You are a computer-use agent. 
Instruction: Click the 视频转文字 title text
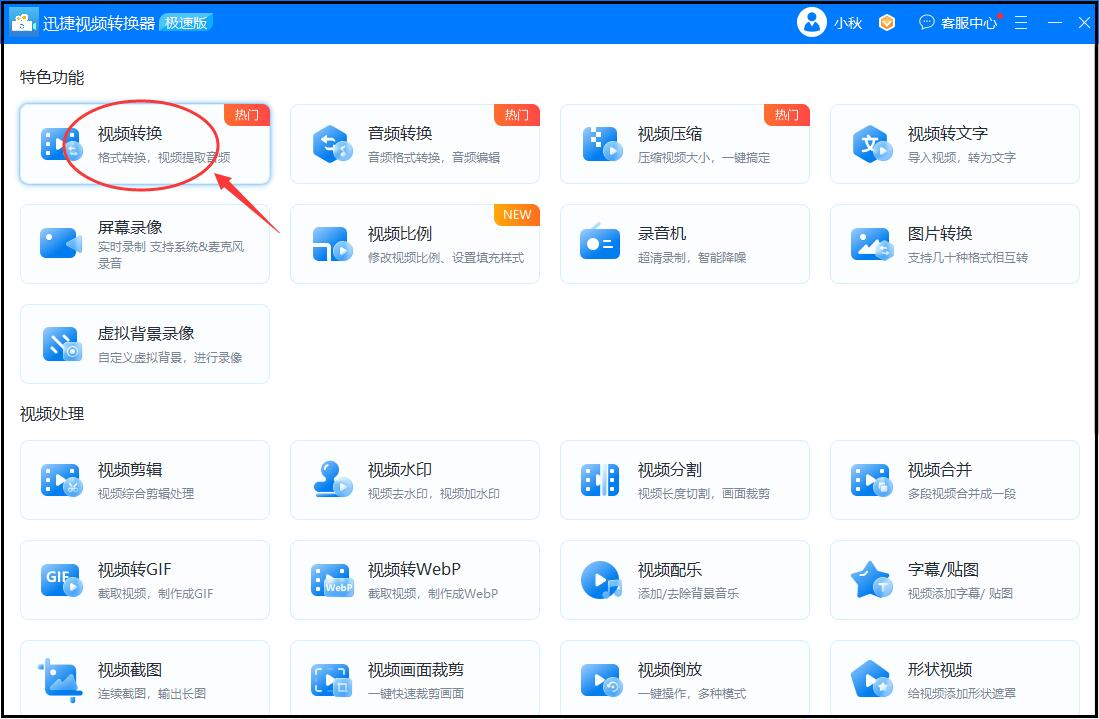pos(948,133)
